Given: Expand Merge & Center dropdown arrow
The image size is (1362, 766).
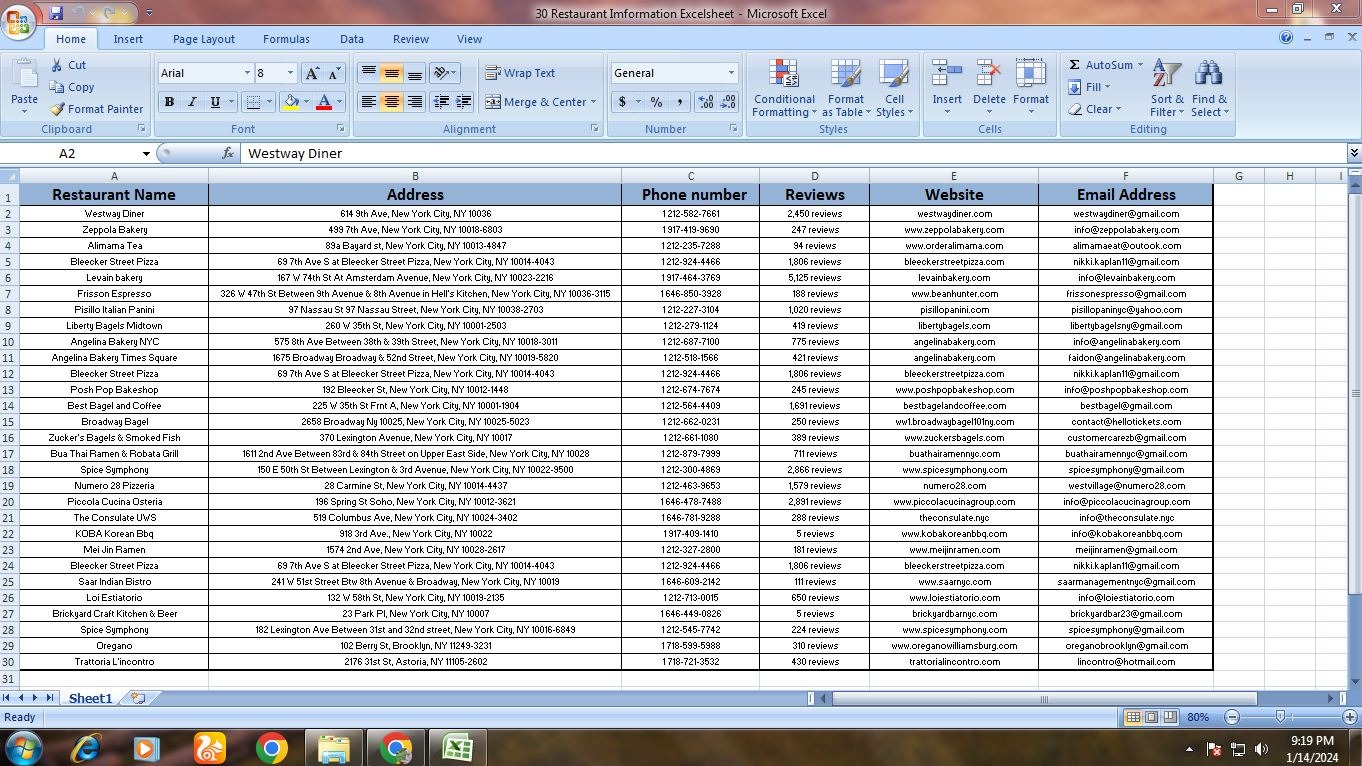Looking at the screenshot, I should pos(593,102).
